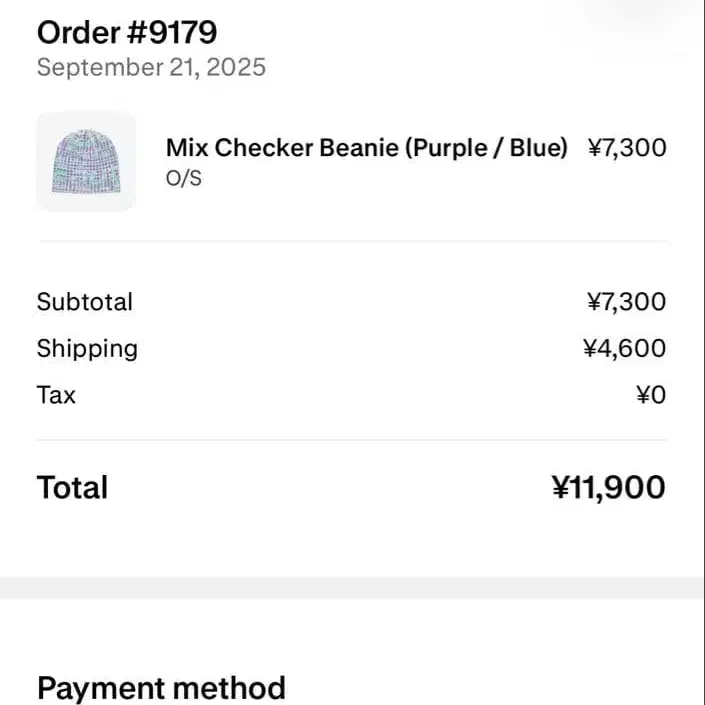Click the beanie item price ¥7,300

[x=626, y=148]
